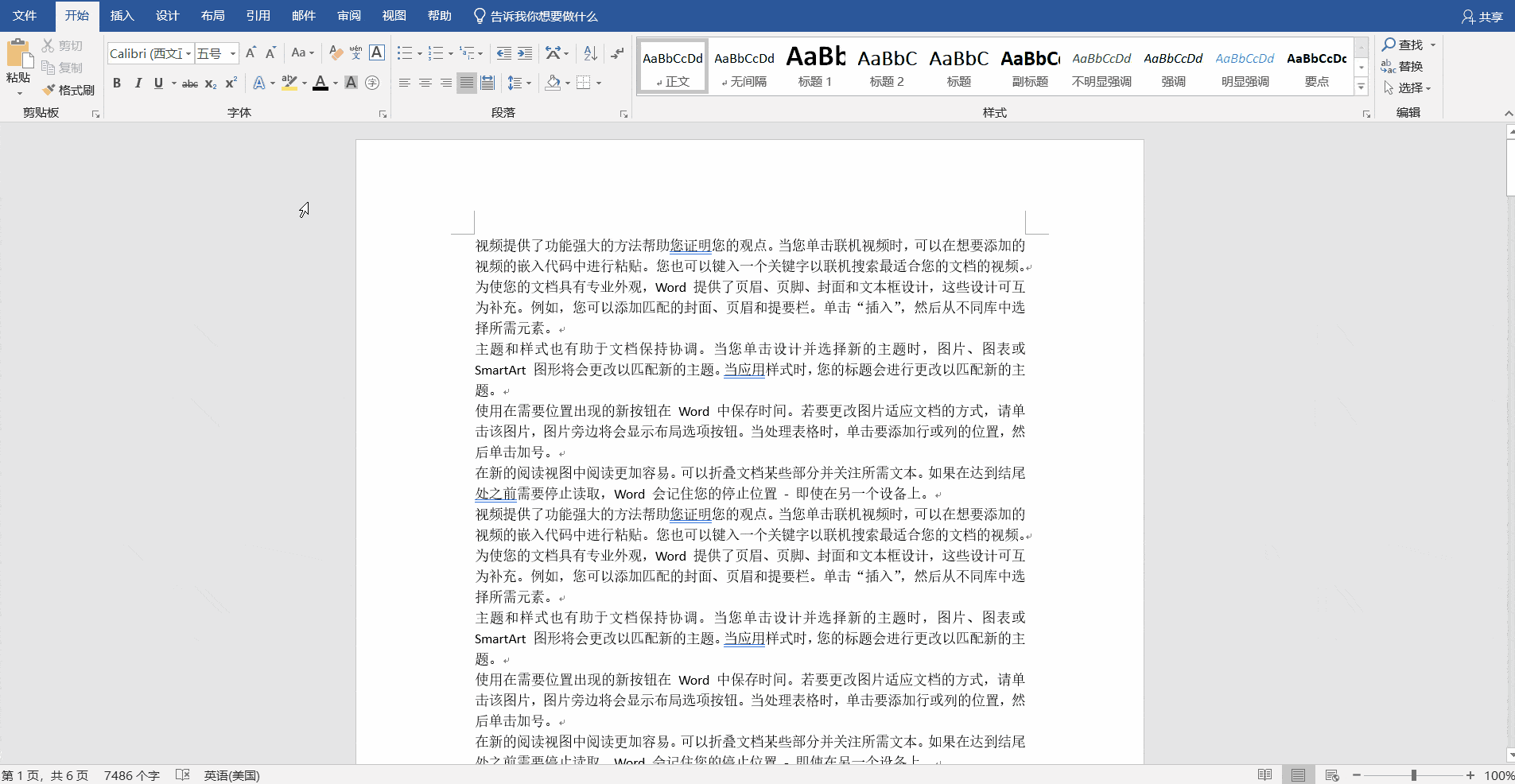Click the Increase Indent icon

point(525,53)
